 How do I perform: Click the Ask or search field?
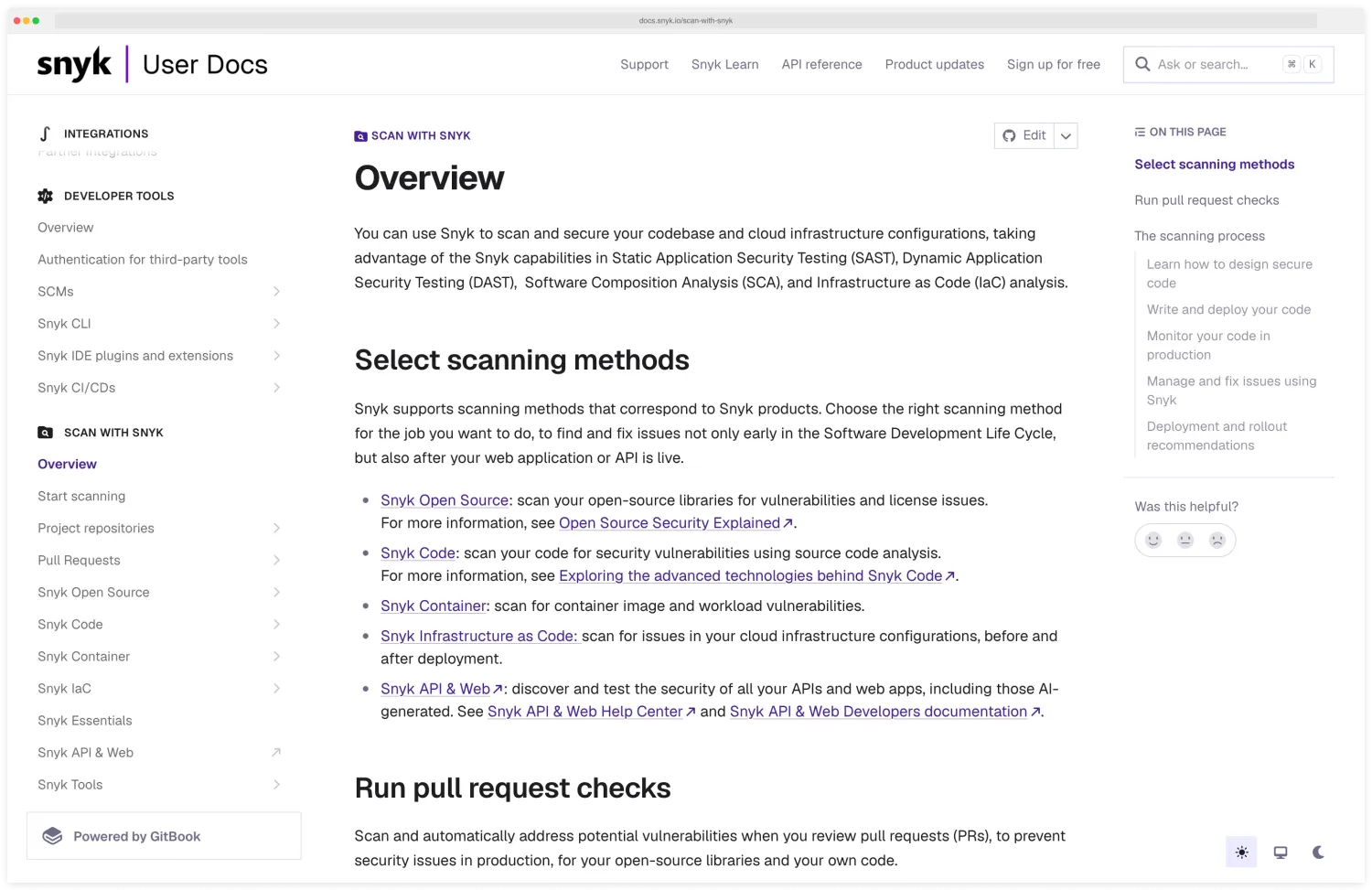[1228, 64]
